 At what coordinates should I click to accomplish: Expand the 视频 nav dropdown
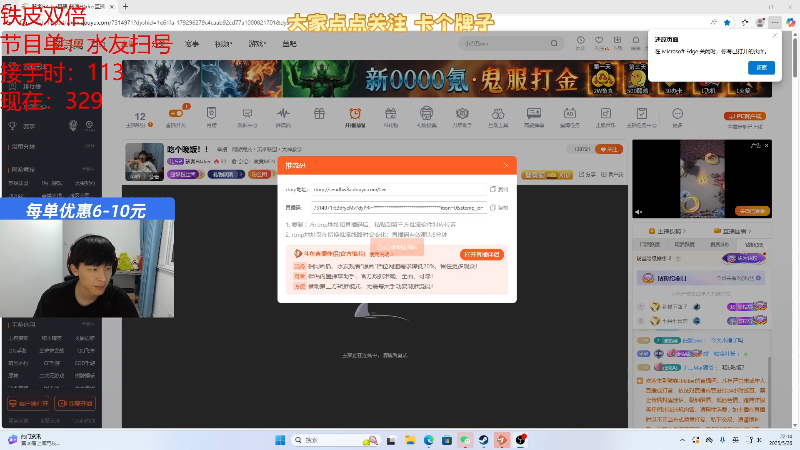tap(223, 44)
